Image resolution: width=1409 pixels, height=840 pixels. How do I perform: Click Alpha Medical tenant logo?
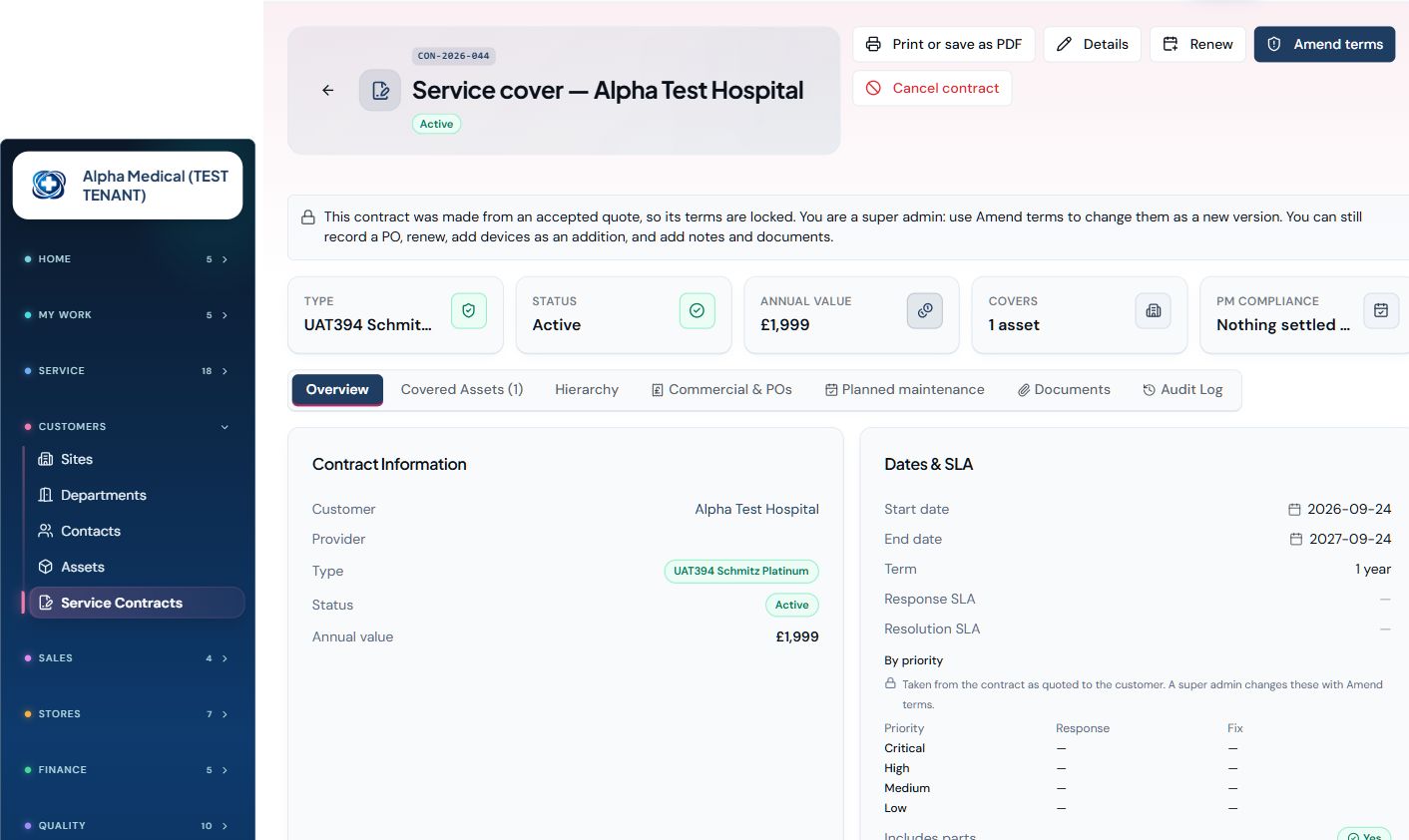[x=49, y=185]
